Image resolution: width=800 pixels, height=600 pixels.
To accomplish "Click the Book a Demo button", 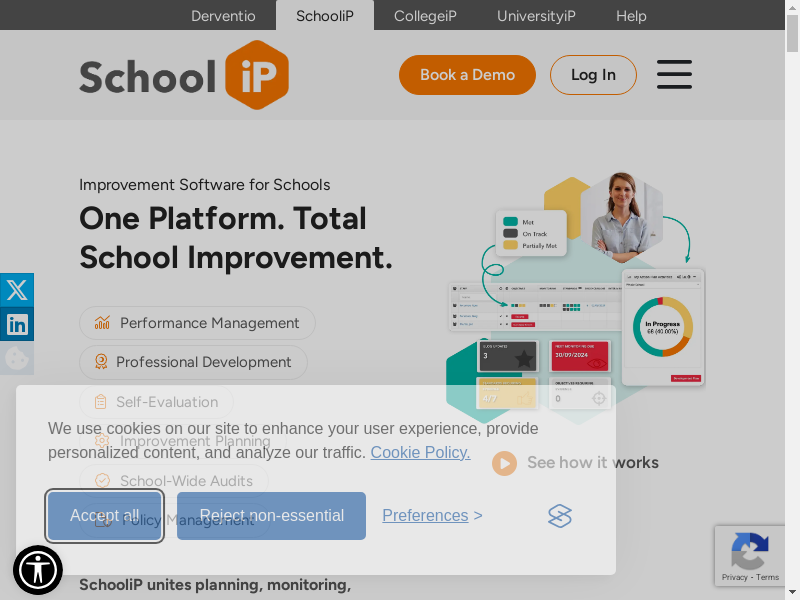I will coord(467,75).
